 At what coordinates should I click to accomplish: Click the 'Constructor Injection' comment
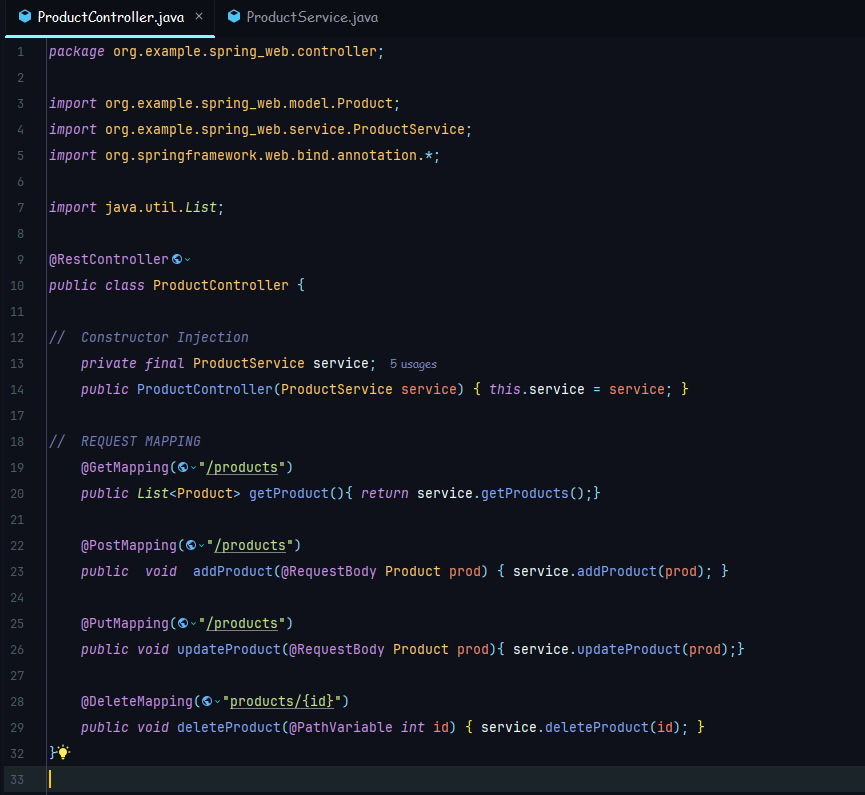pos(164,337)
